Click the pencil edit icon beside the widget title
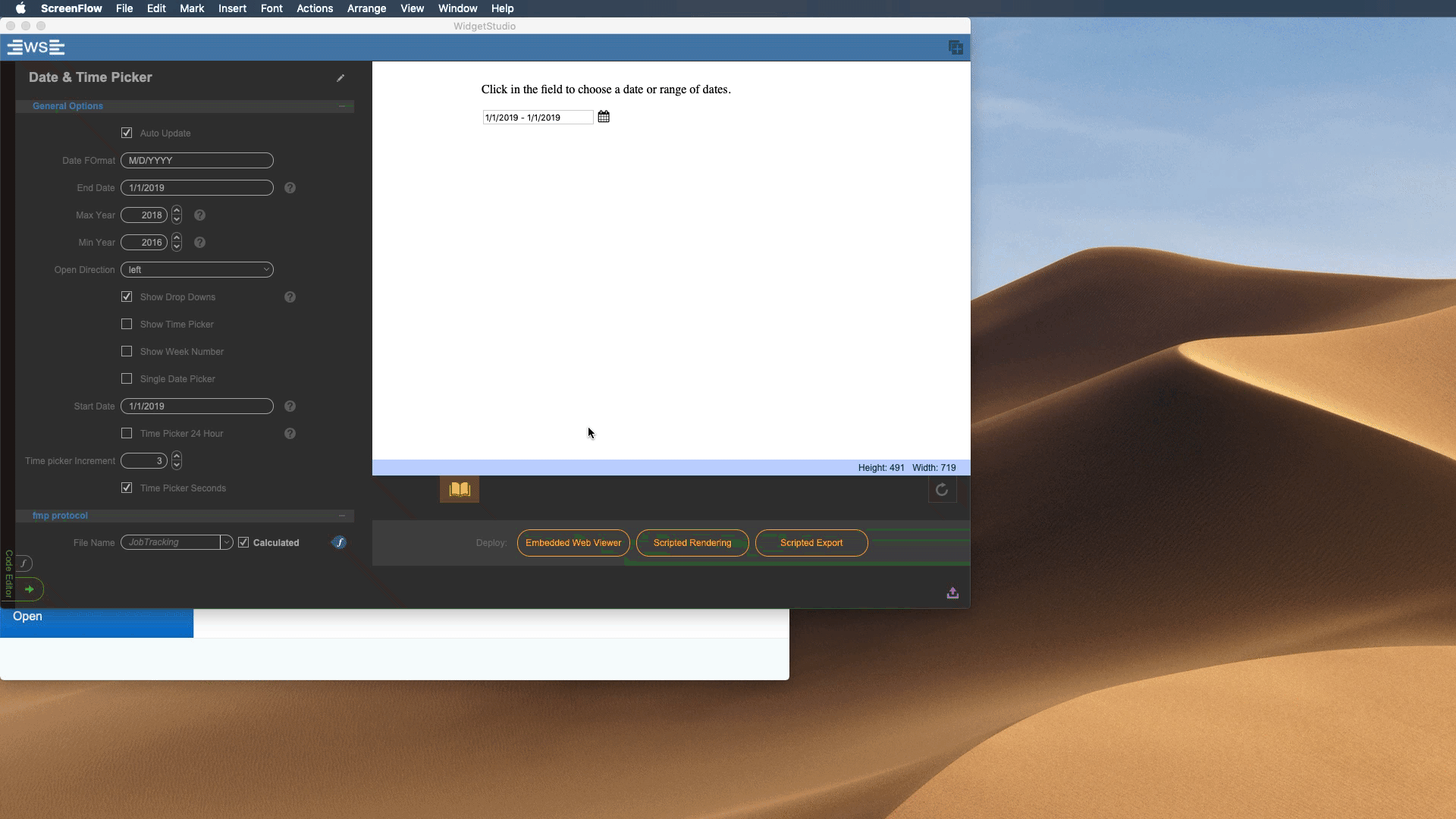The height and width of the screenshot is (819, 1456). pos(340,77)
